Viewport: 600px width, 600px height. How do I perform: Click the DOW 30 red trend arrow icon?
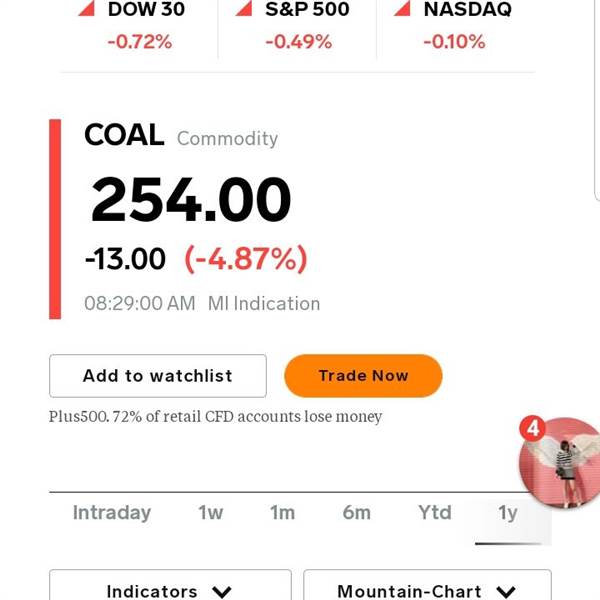87,8
